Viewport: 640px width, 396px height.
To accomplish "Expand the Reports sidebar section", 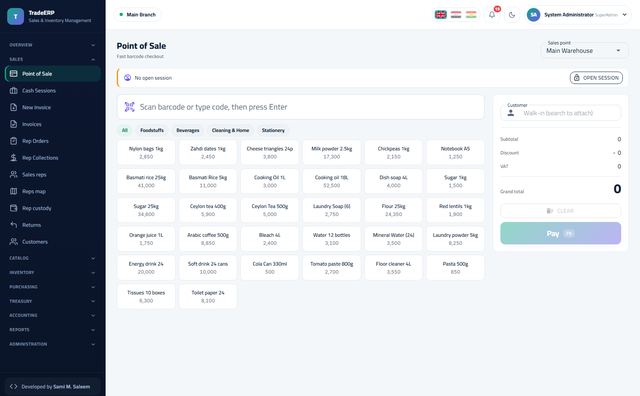I will 52,329.
